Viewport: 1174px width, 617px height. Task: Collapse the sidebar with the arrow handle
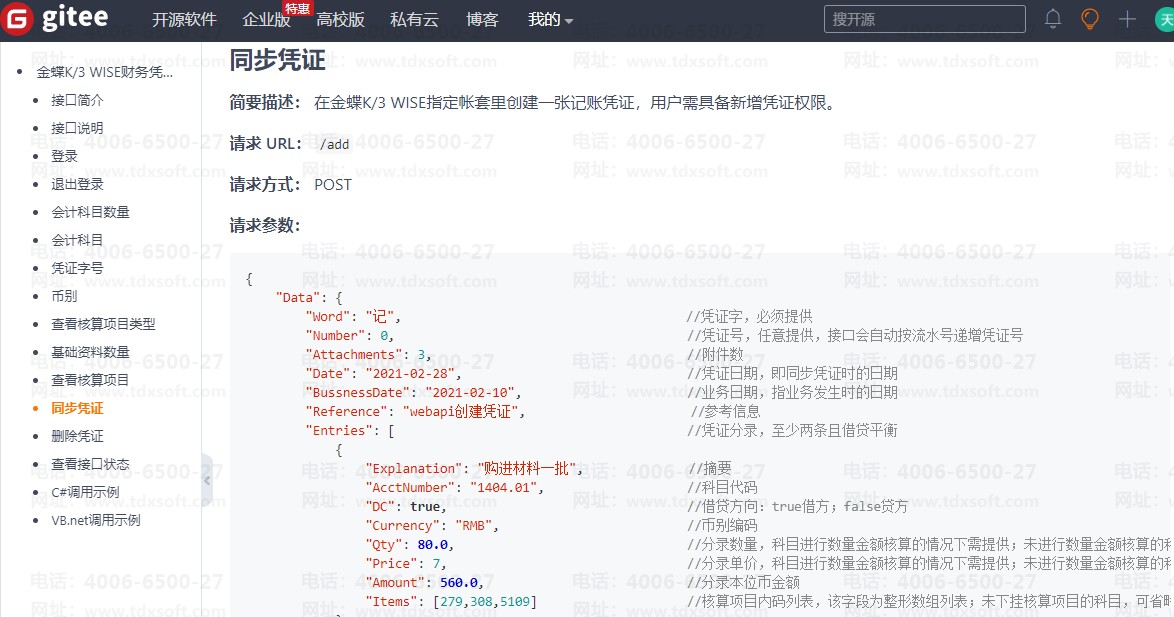pos(207,480)
